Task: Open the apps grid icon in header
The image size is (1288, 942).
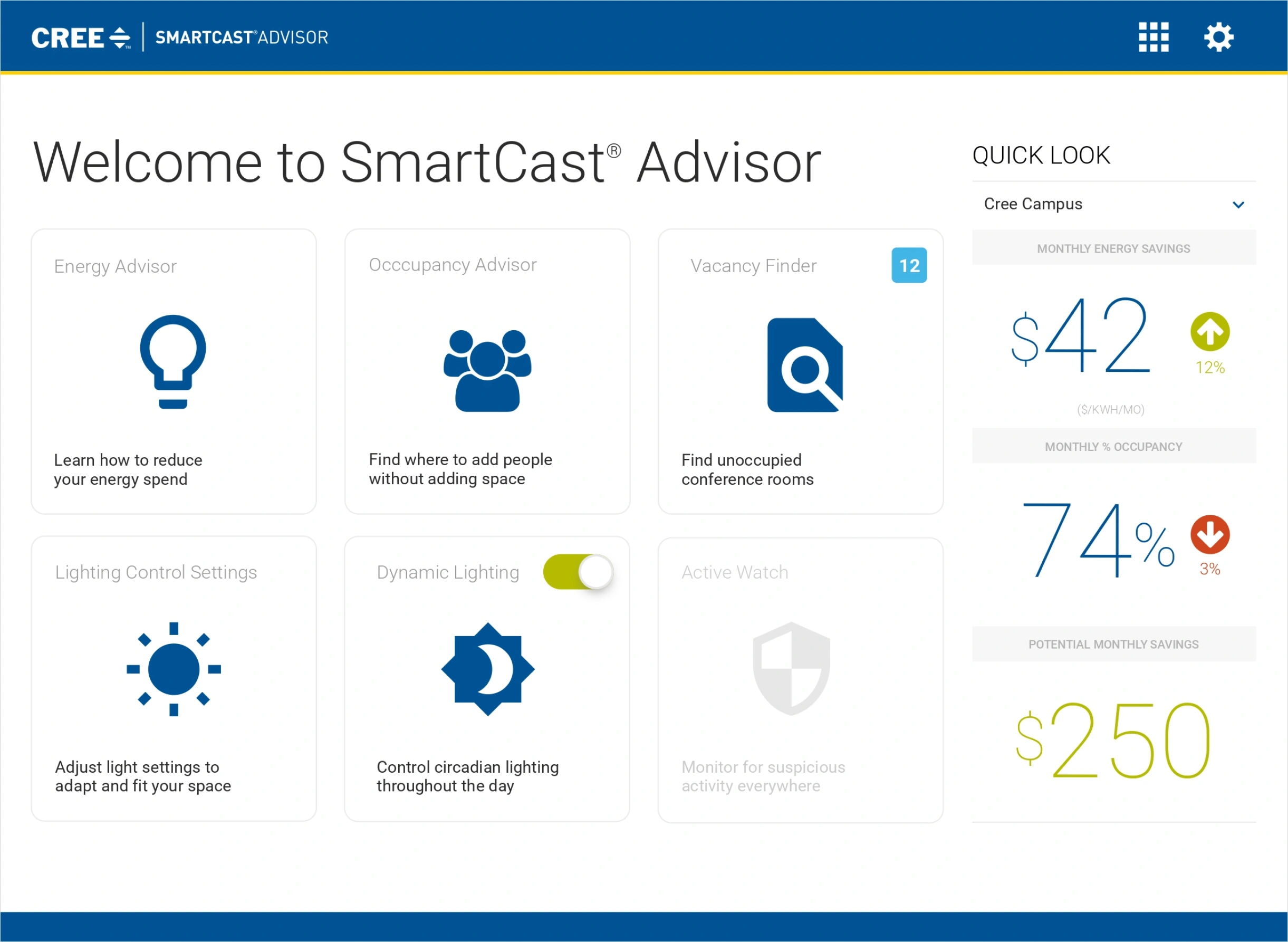Action: pos(1153,37)
